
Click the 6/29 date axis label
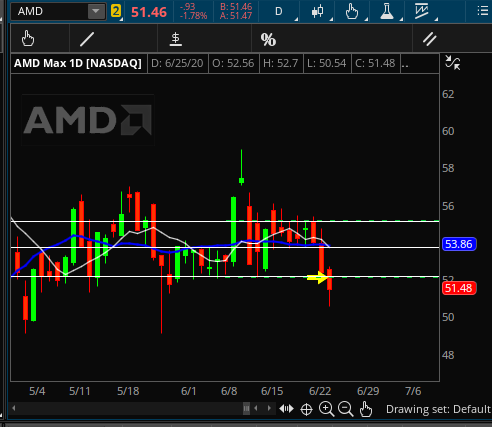(x=368, y=391)
